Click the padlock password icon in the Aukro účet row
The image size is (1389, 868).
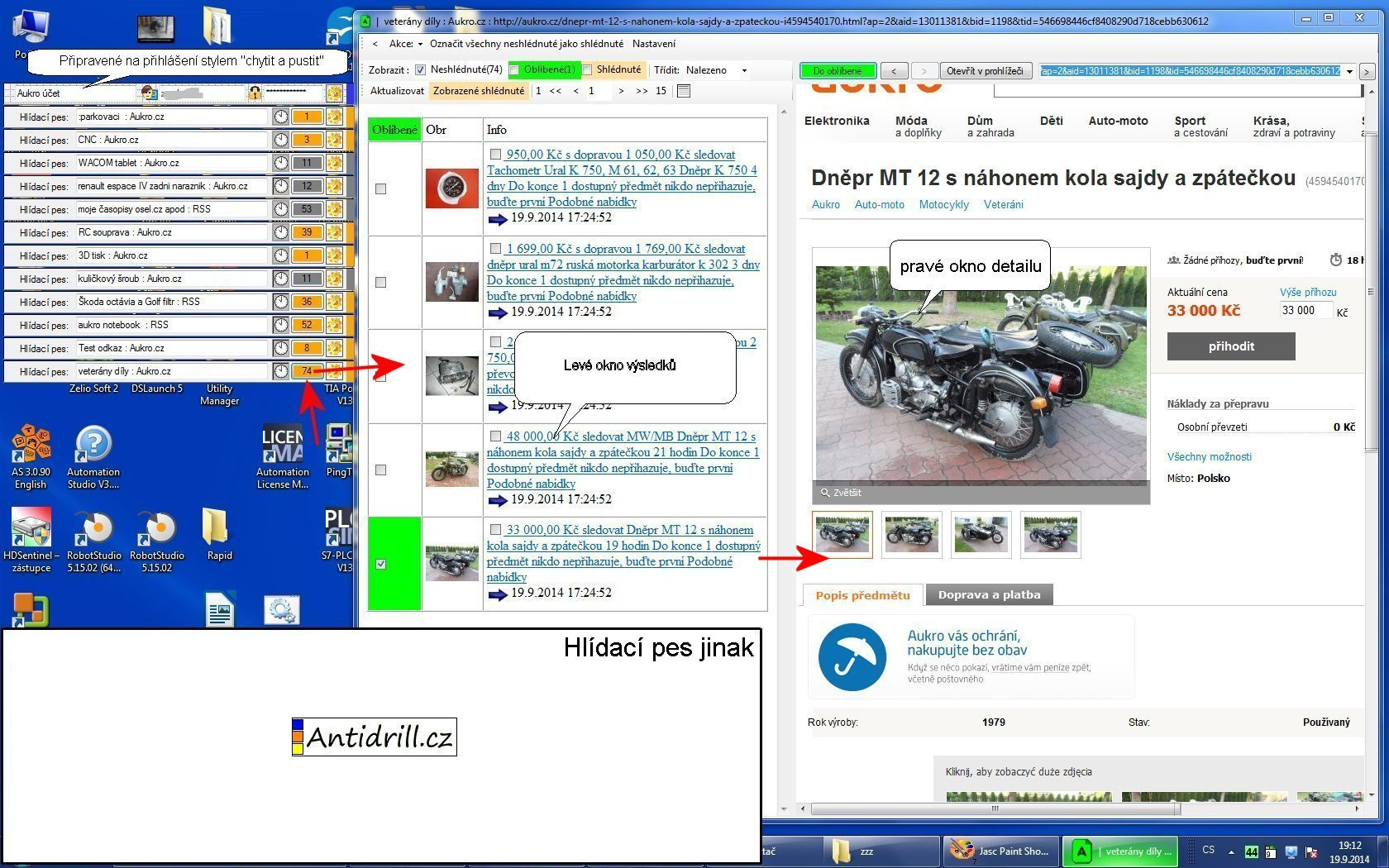tap(255, 93)
